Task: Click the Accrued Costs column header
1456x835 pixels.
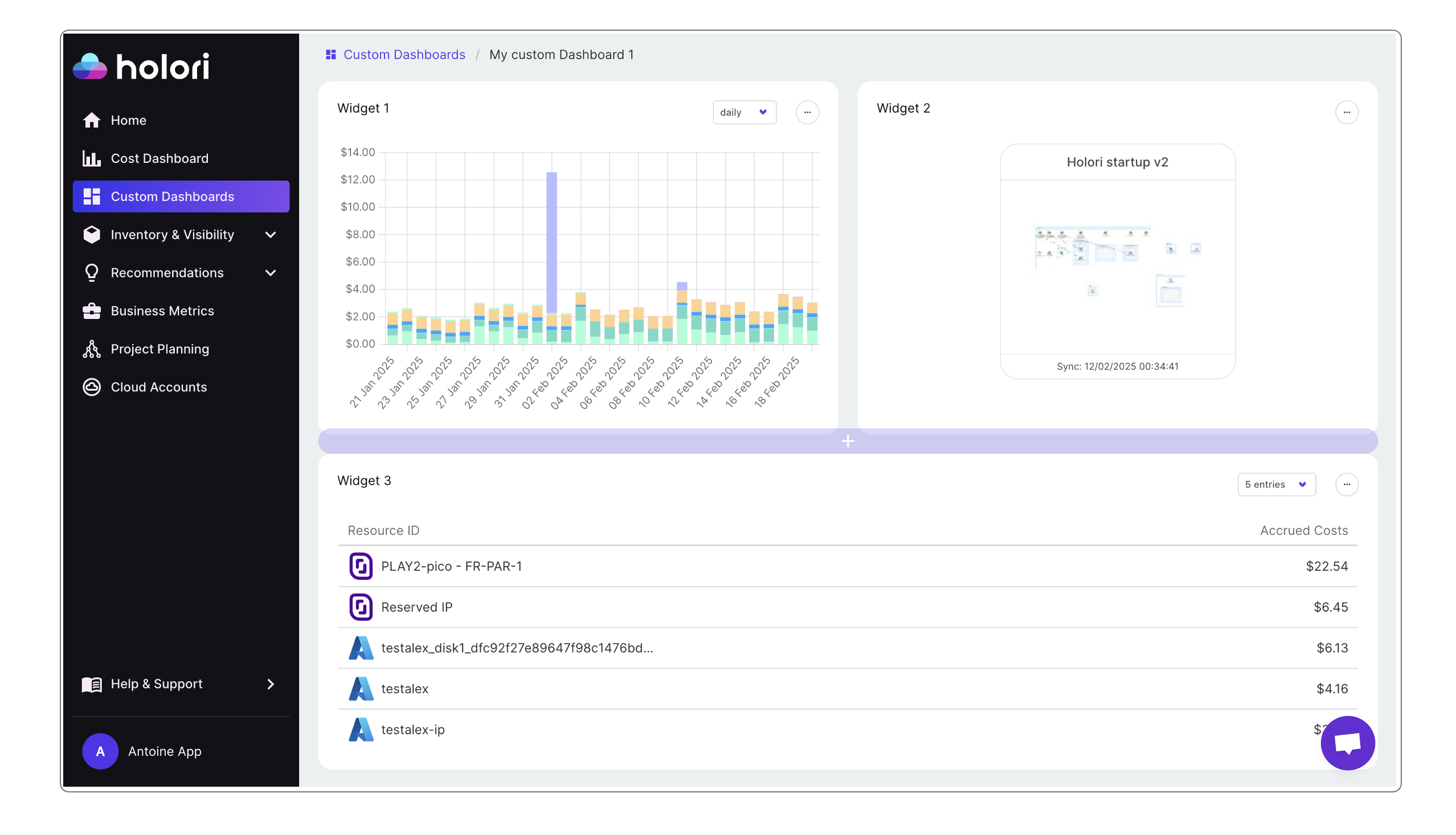Action: (x=1303, y=530)
